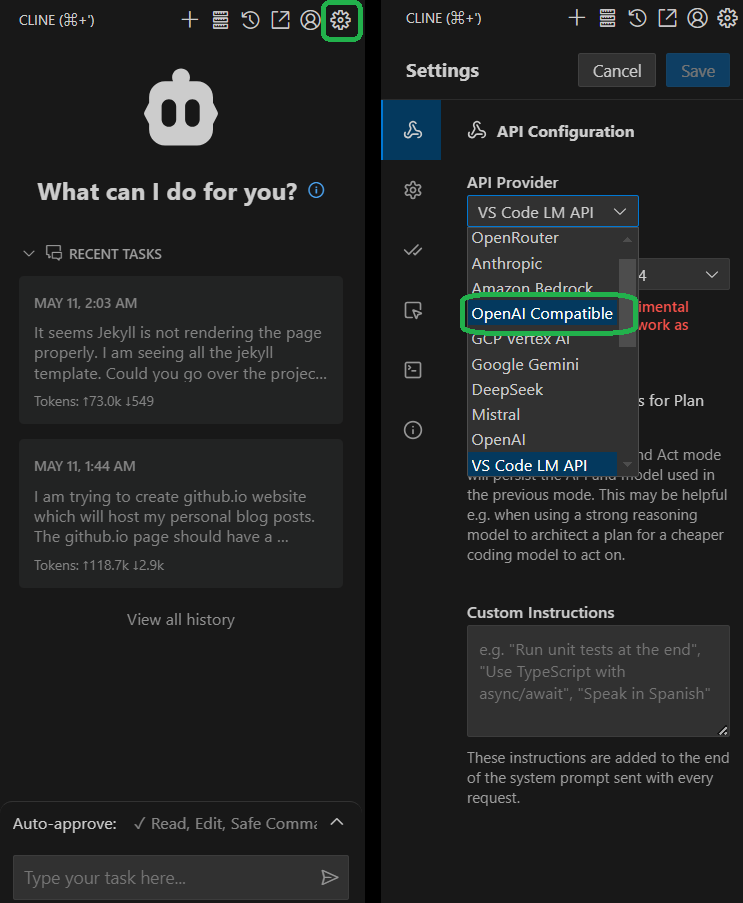
Task: Pop out left Cline panel into editor
Action: [280, 20]
